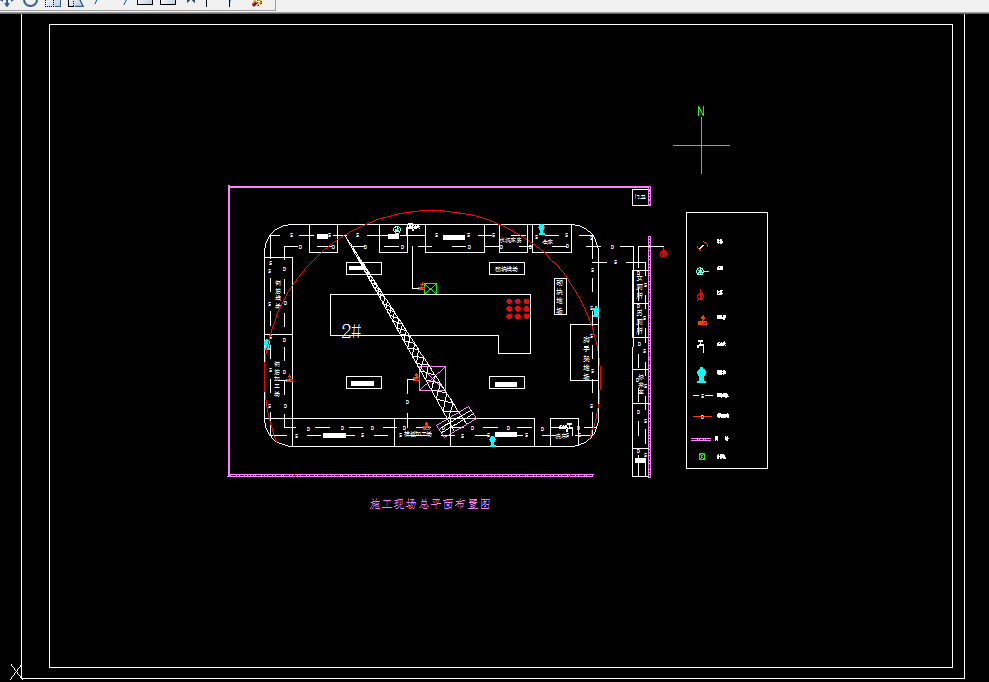Screen dimensions: 989x682
Task: Select the green crossed distribution box symbol
Action: (x=430, y=288)
